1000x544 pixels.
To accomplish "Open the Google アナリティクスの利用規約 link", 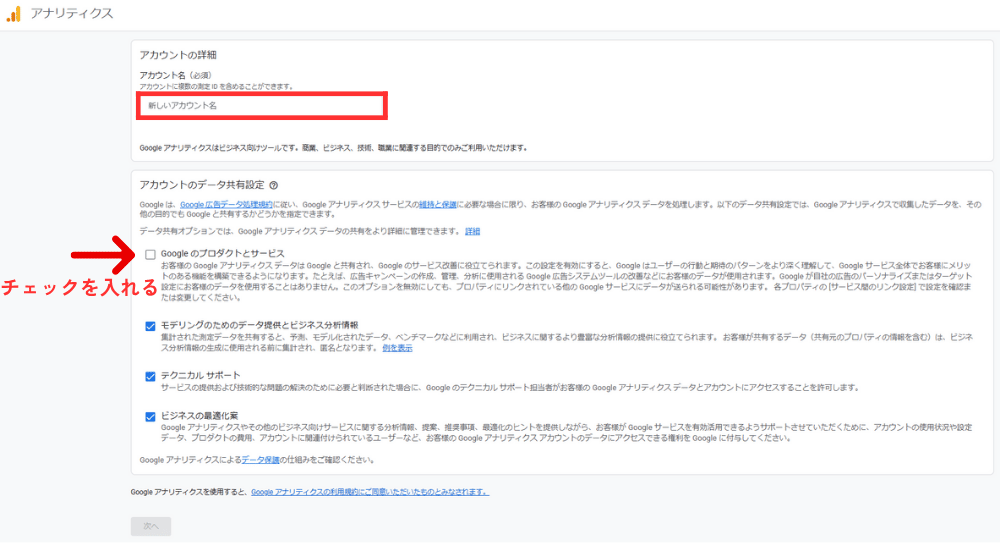I will pyautogui.click(x=370, y=492).
